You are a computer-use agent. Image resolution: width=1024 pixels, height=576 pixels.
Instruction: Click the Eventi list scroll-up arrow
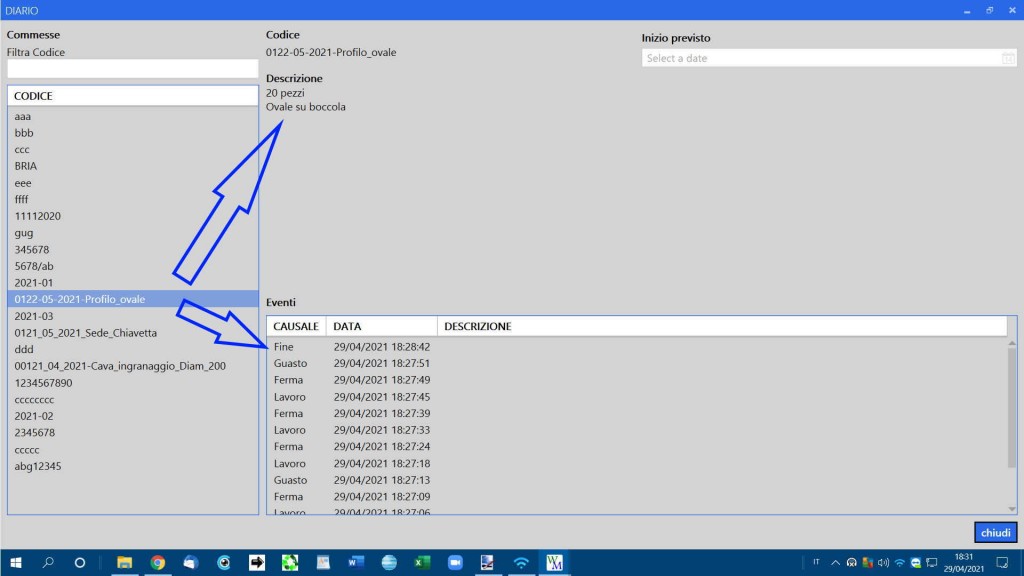(1012, 342)
